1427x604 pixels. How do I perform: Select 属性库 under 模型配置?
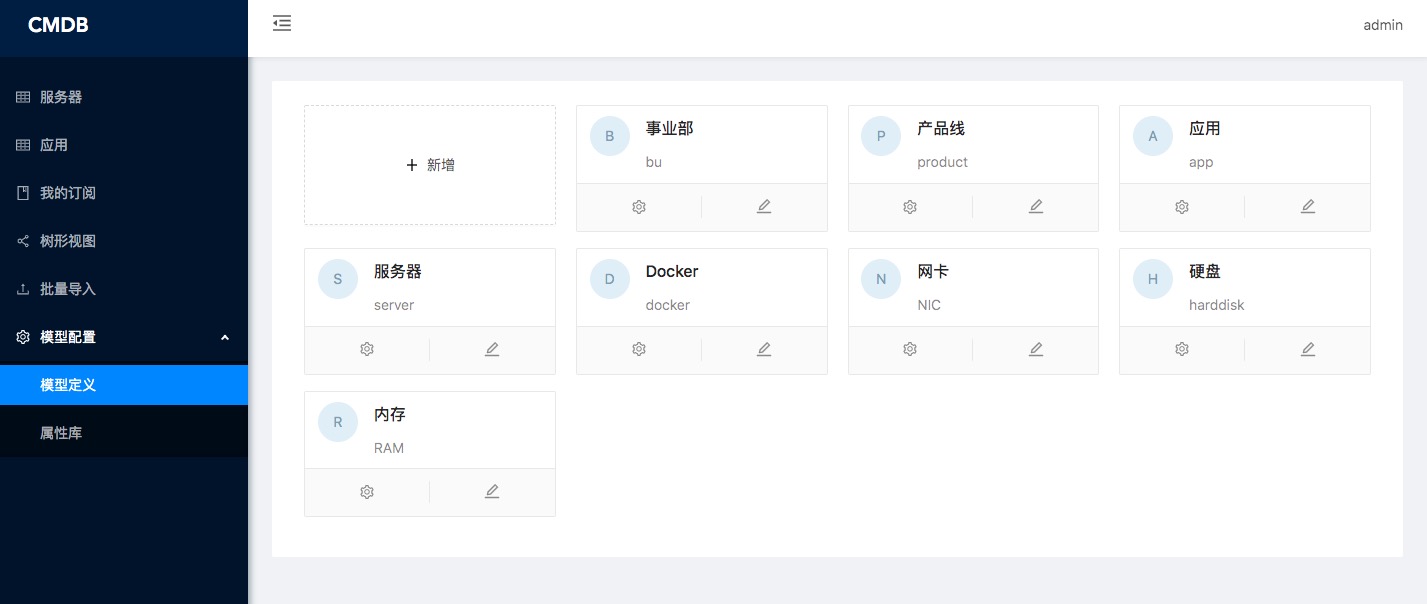coord(61,433)
